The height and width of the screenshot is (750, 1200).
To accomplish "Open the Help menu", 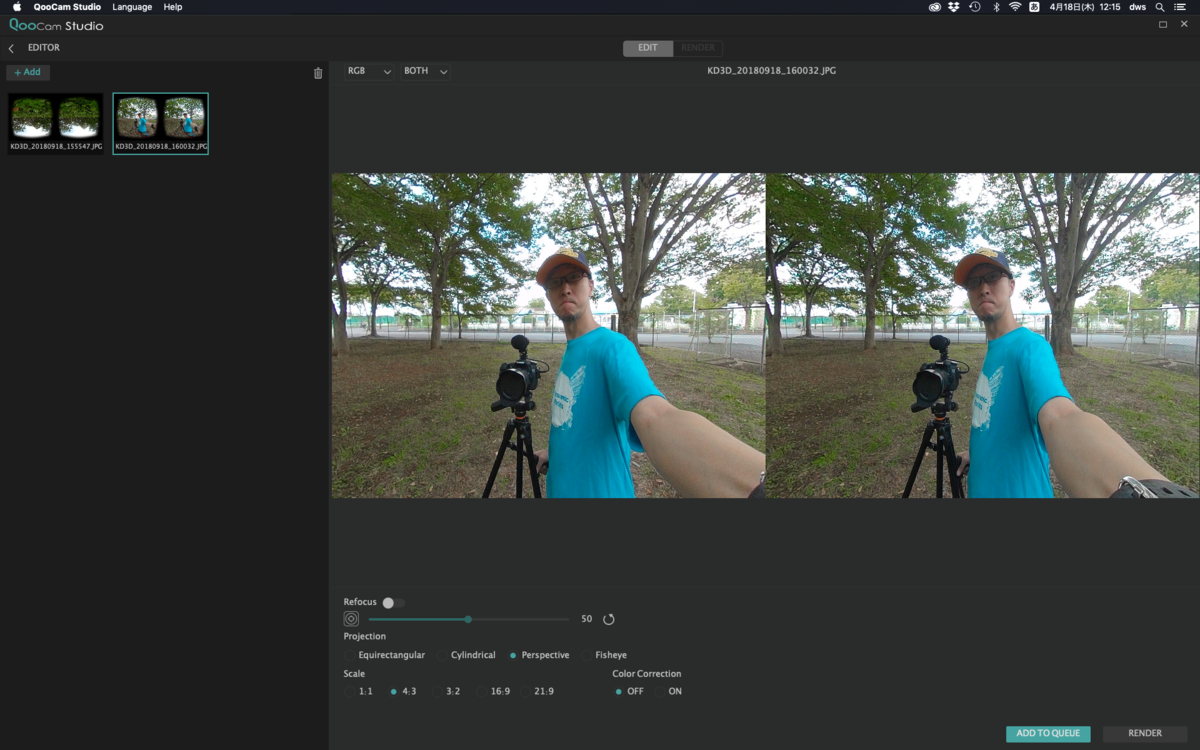I will [173, 7].
